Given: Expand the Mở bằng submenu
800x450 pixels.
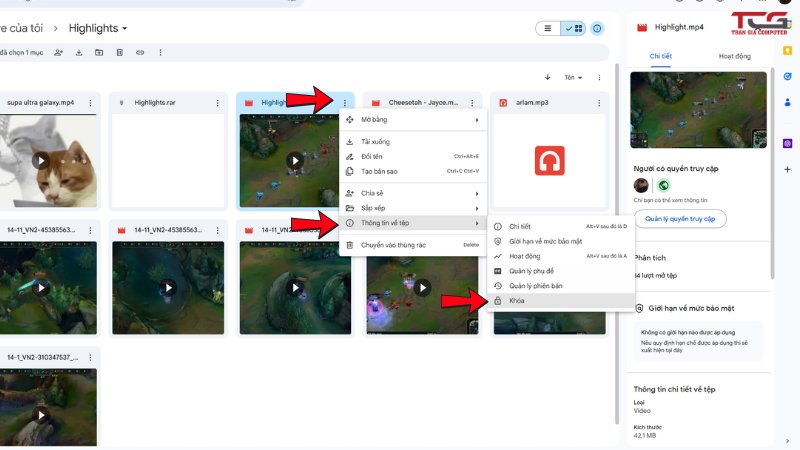Looking at the screenshot, I should tap(413, 120).
